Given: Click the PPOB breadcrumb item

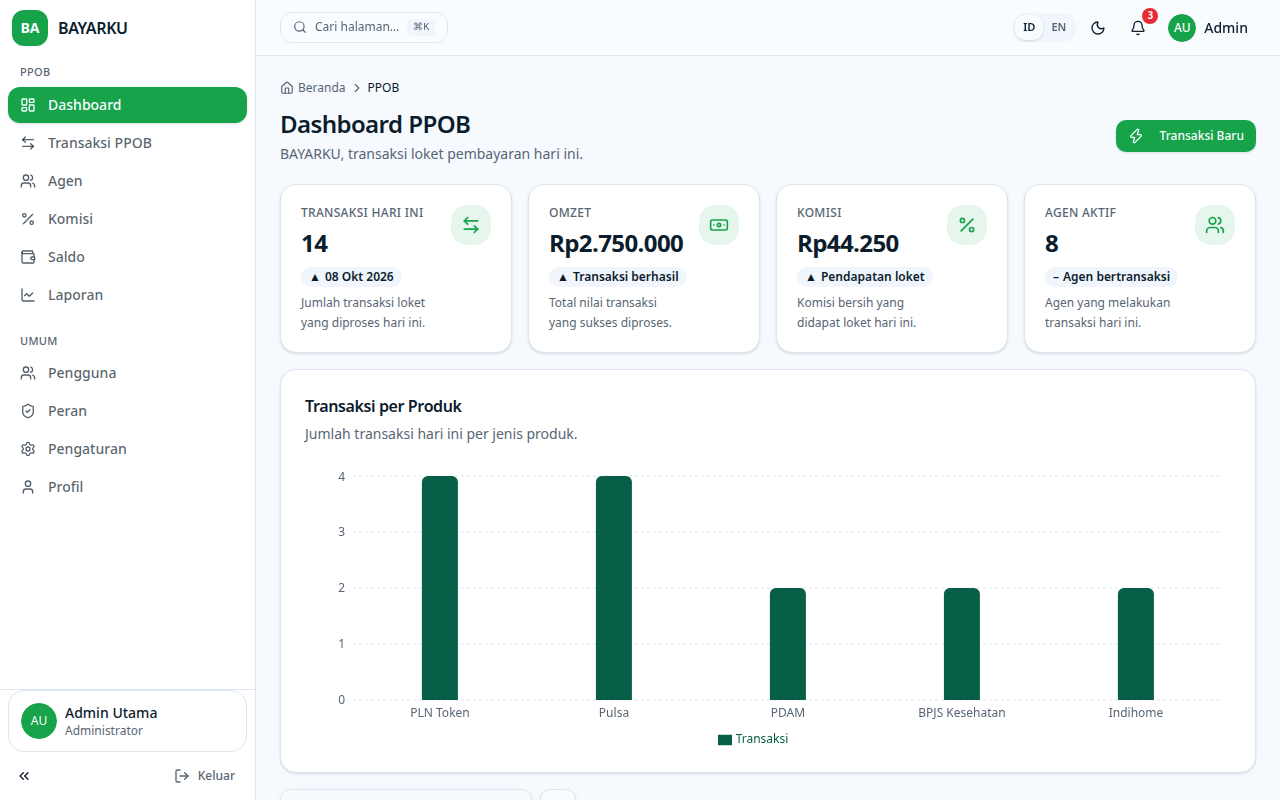Looking at the screenshot, I should 383,88.
